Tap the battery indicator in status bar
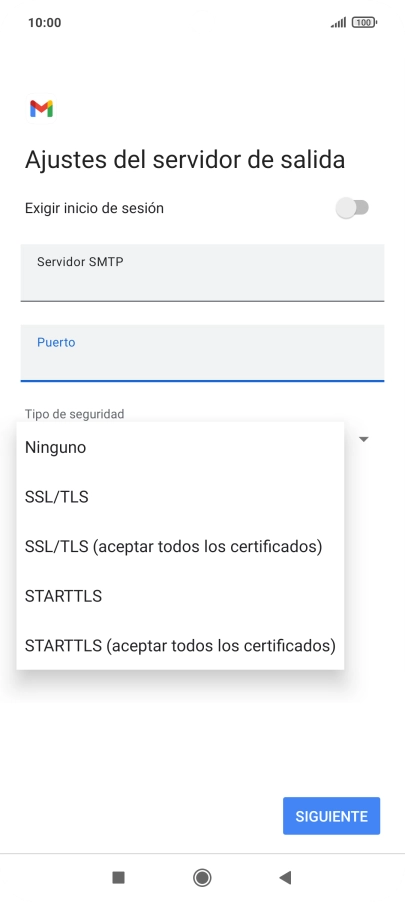The image size is (405, 902). point(364,22)
